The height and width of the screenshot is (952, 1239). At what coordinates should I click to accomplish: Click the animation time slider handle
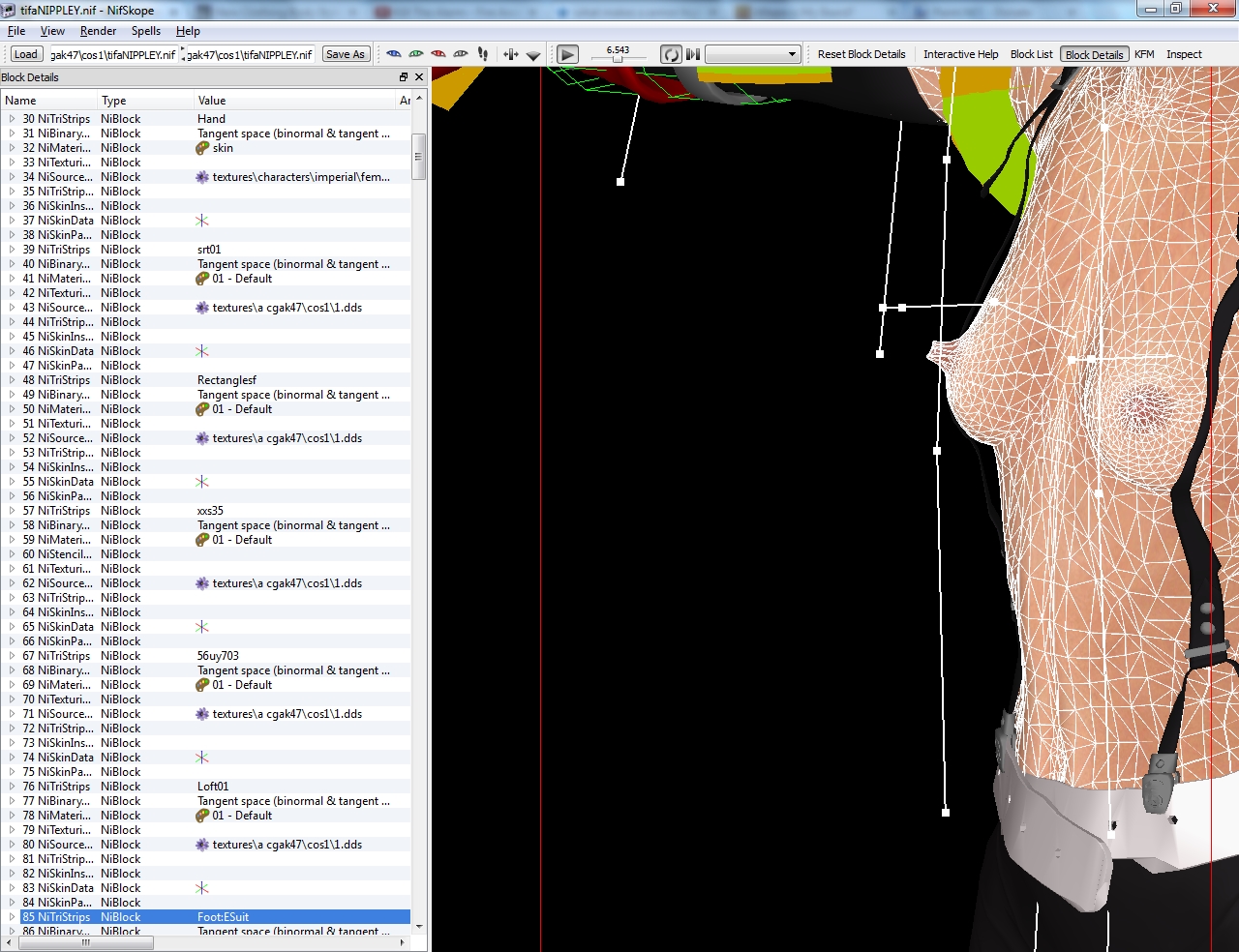(x=618, y=59)
